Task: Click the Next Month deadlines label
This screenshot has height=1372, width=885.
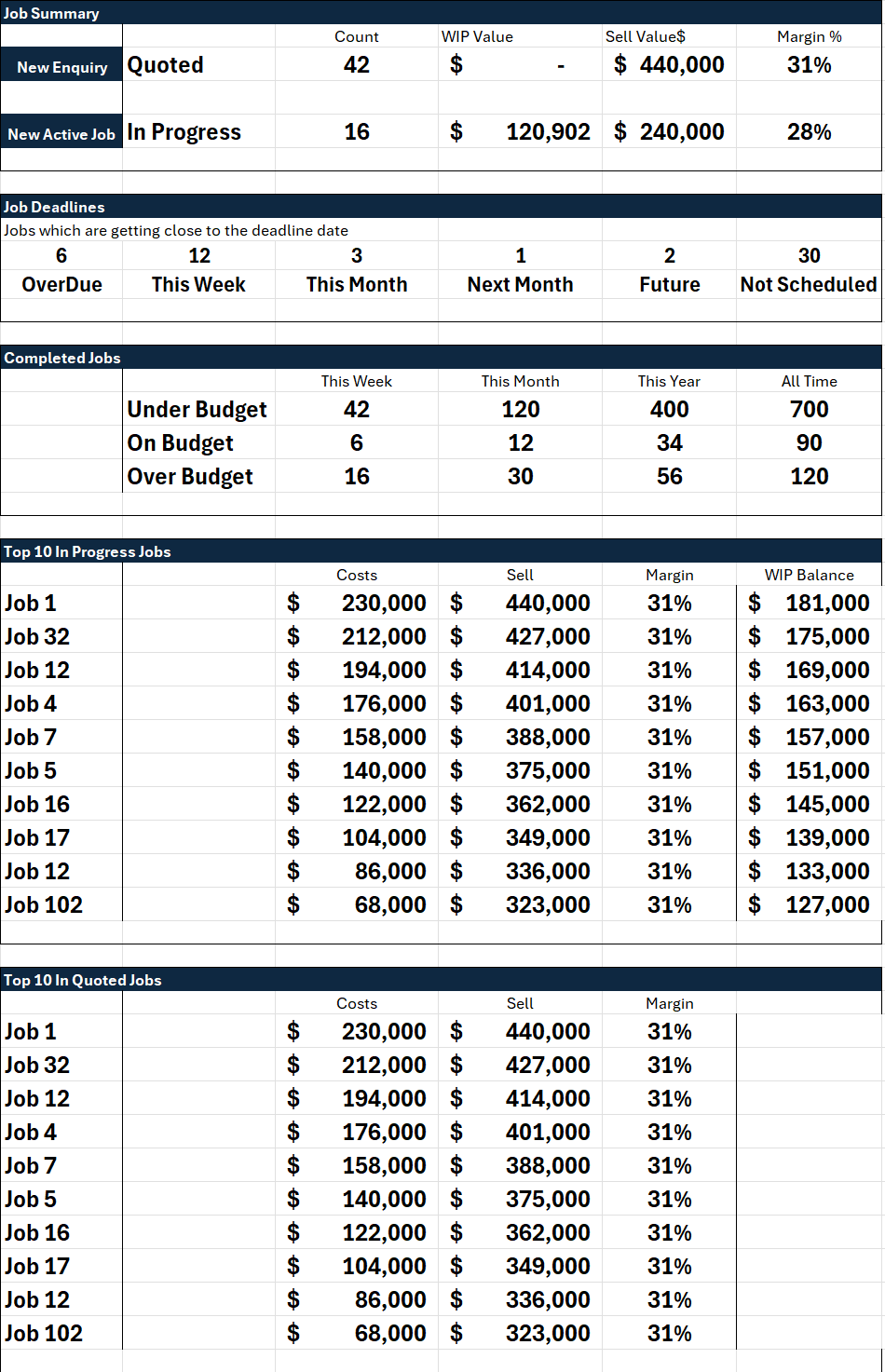Action: (x=520, y=284)
